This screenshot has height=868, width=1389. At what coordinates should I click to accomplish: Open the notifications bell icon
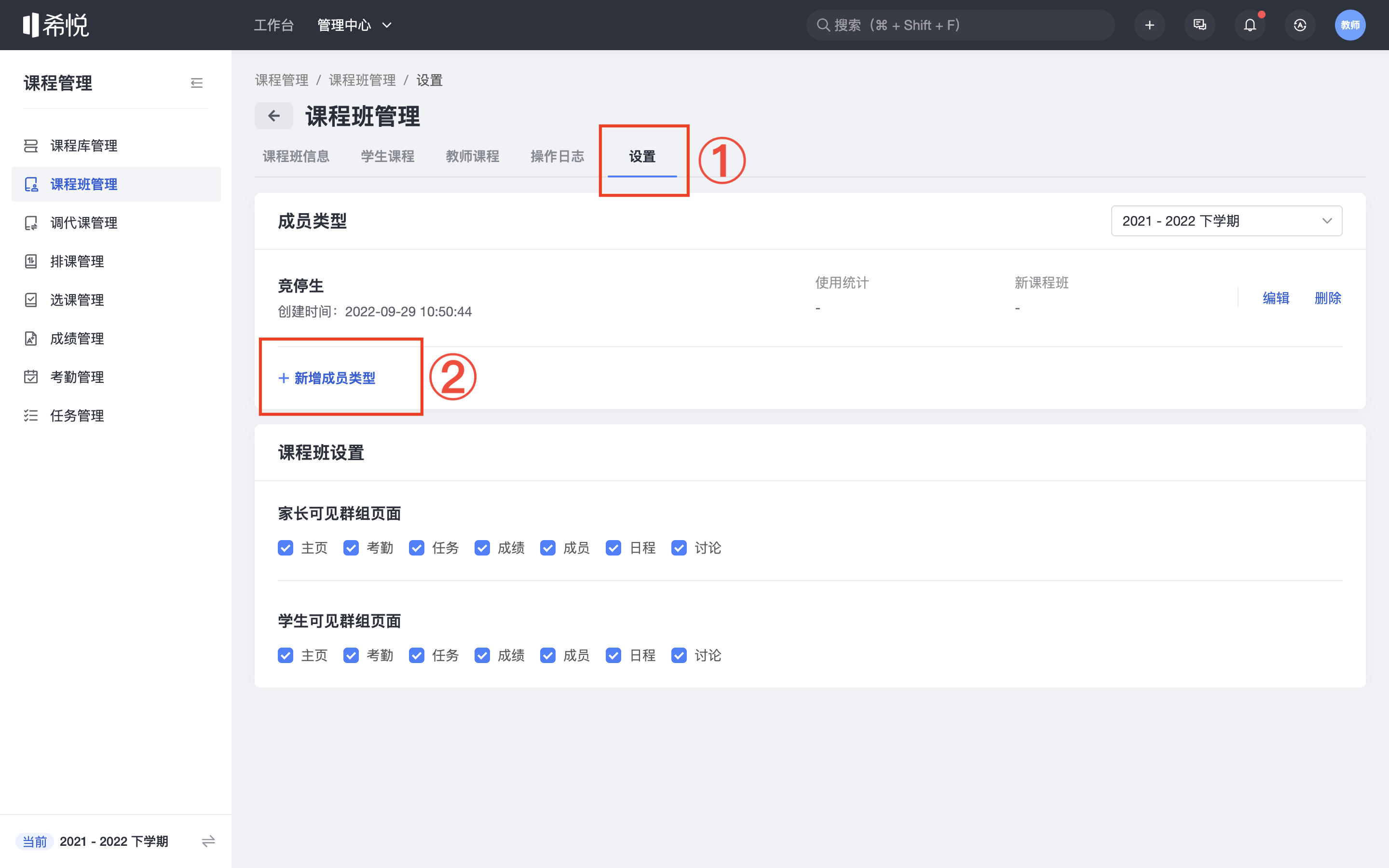pos(1250,25)
